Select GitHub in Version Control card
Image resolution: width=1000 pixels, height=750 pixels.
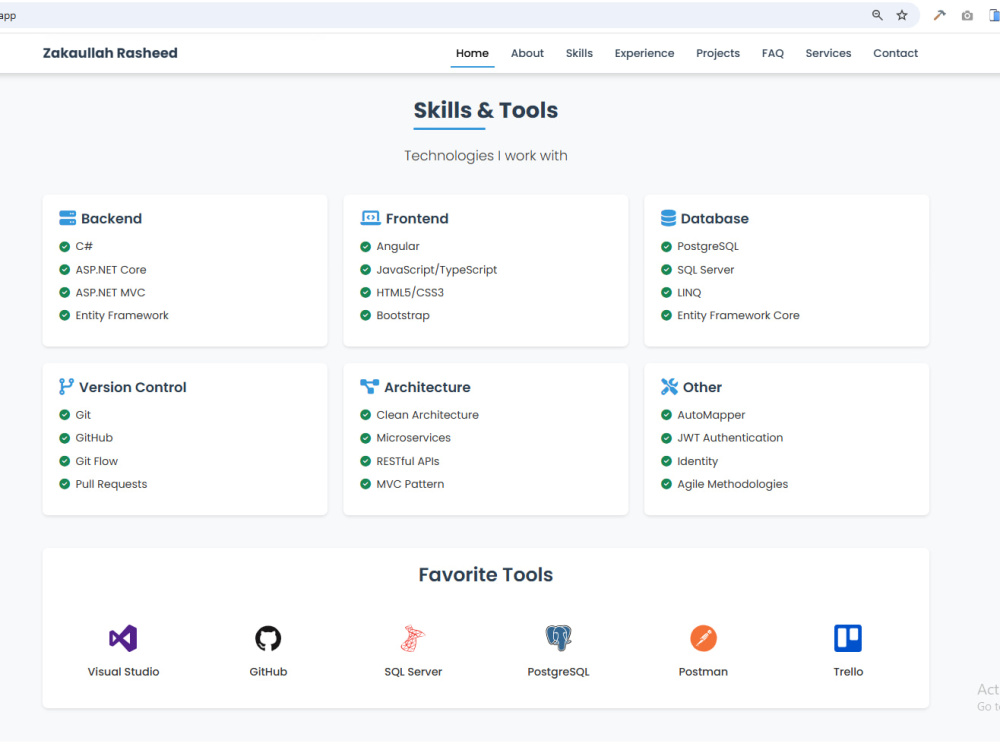[x=94, y=438]
